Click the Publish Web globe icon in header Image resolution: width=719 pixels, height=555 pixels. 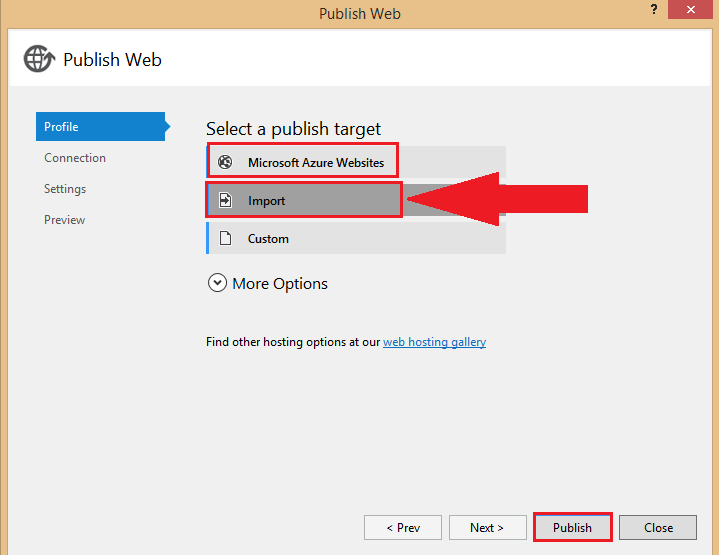[x=40, y=59]
